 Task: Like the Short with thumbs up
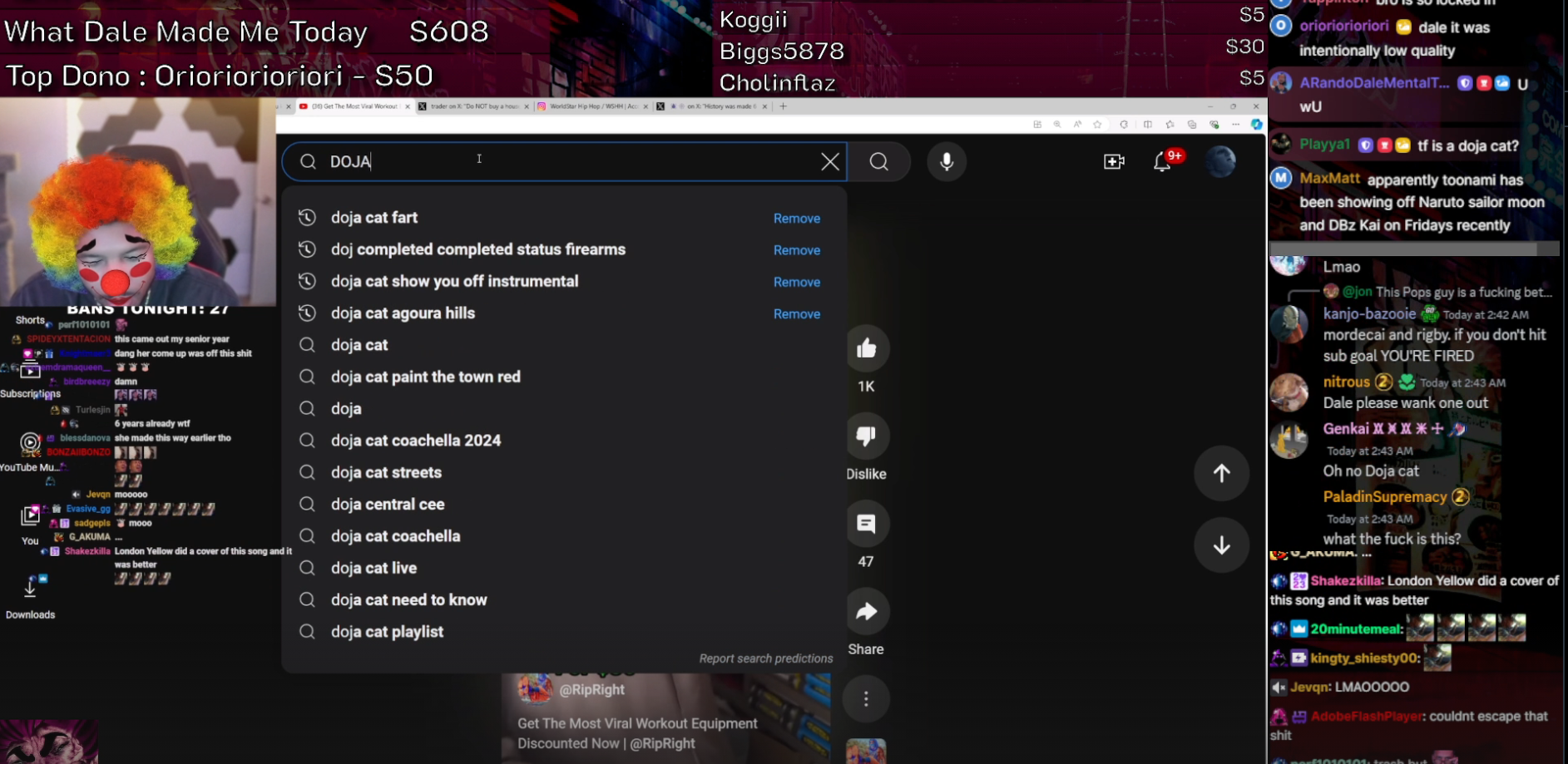tap(866, 348)
